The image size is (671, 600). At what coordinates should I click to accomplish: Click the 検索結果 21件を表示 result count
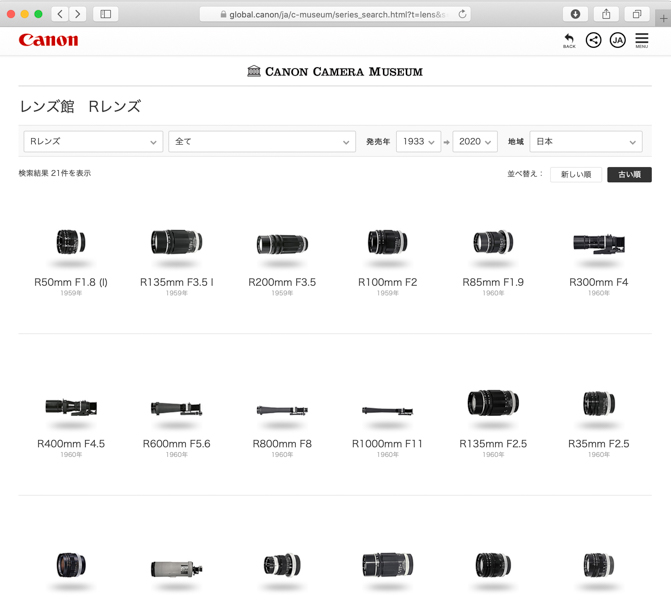coord(55,173)
